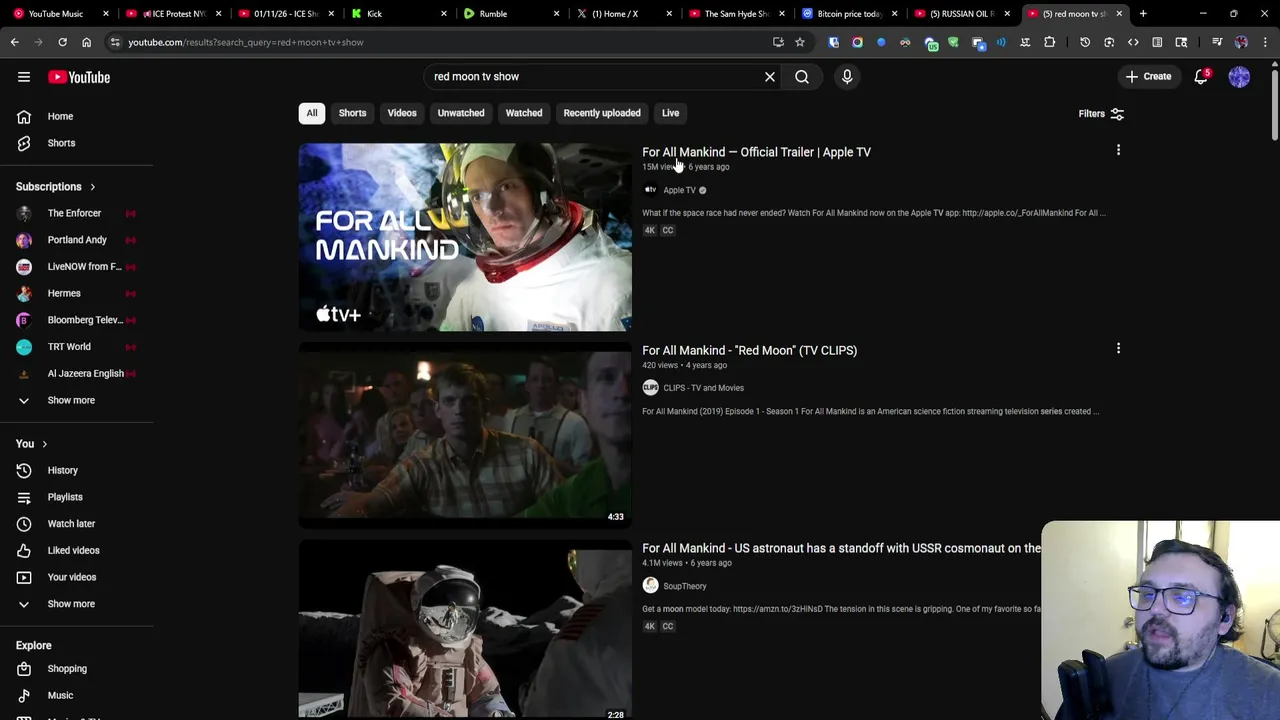Expand the You section chevron
Image resolution: width=1280 pixels, height=720 pixels.
point(44,444)
